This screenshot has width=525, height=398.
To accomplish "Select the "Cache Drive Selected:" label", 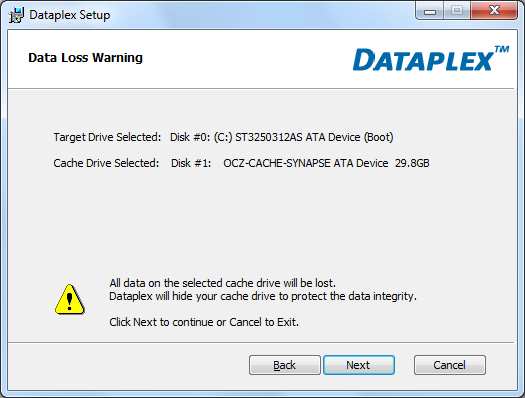I will click(106, 163).
